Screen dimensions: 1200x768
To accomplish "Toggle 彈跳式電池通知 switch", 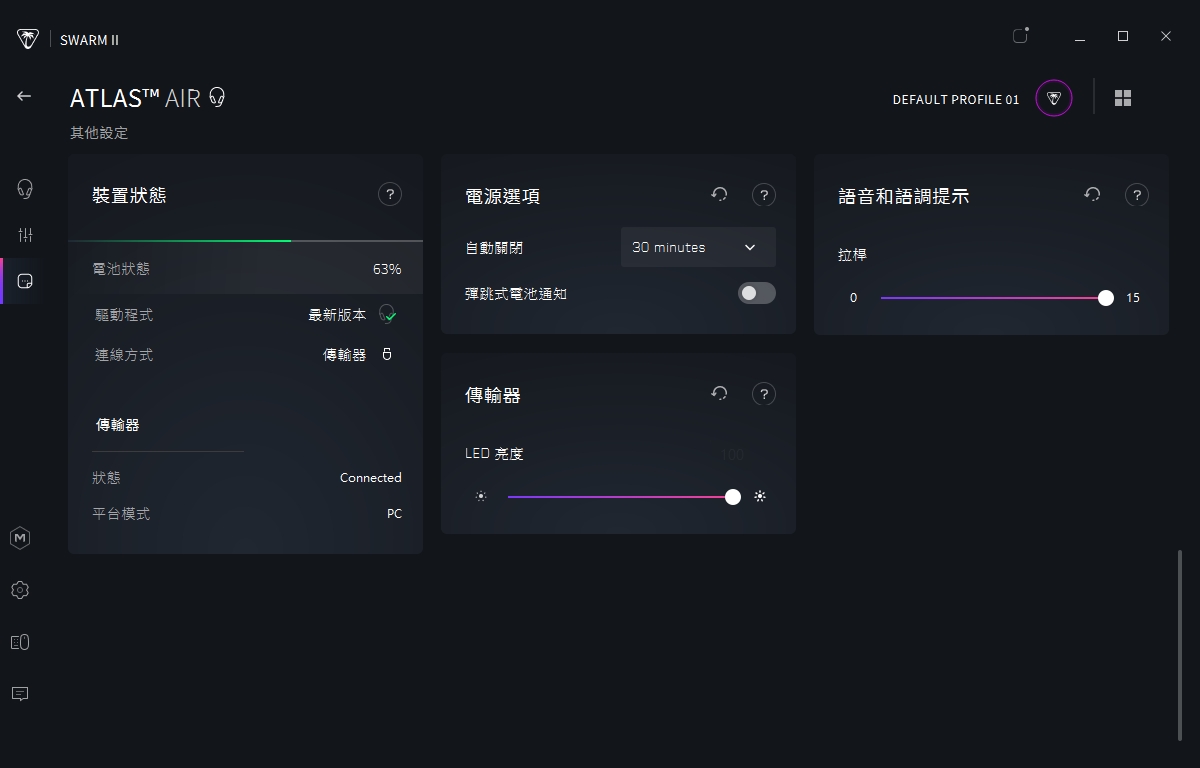I will [x=757, y=293].
